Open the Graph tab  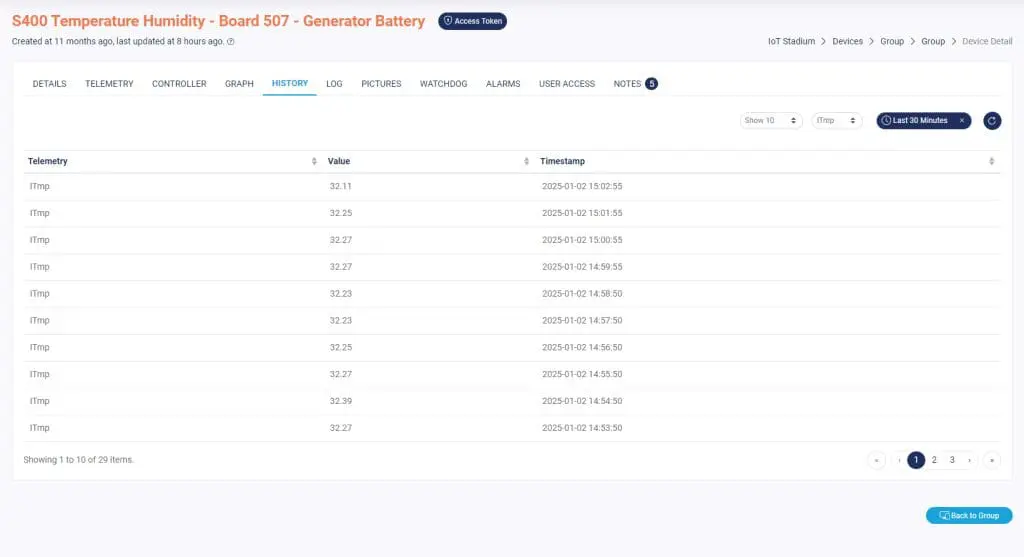click(x=239, y=84)
